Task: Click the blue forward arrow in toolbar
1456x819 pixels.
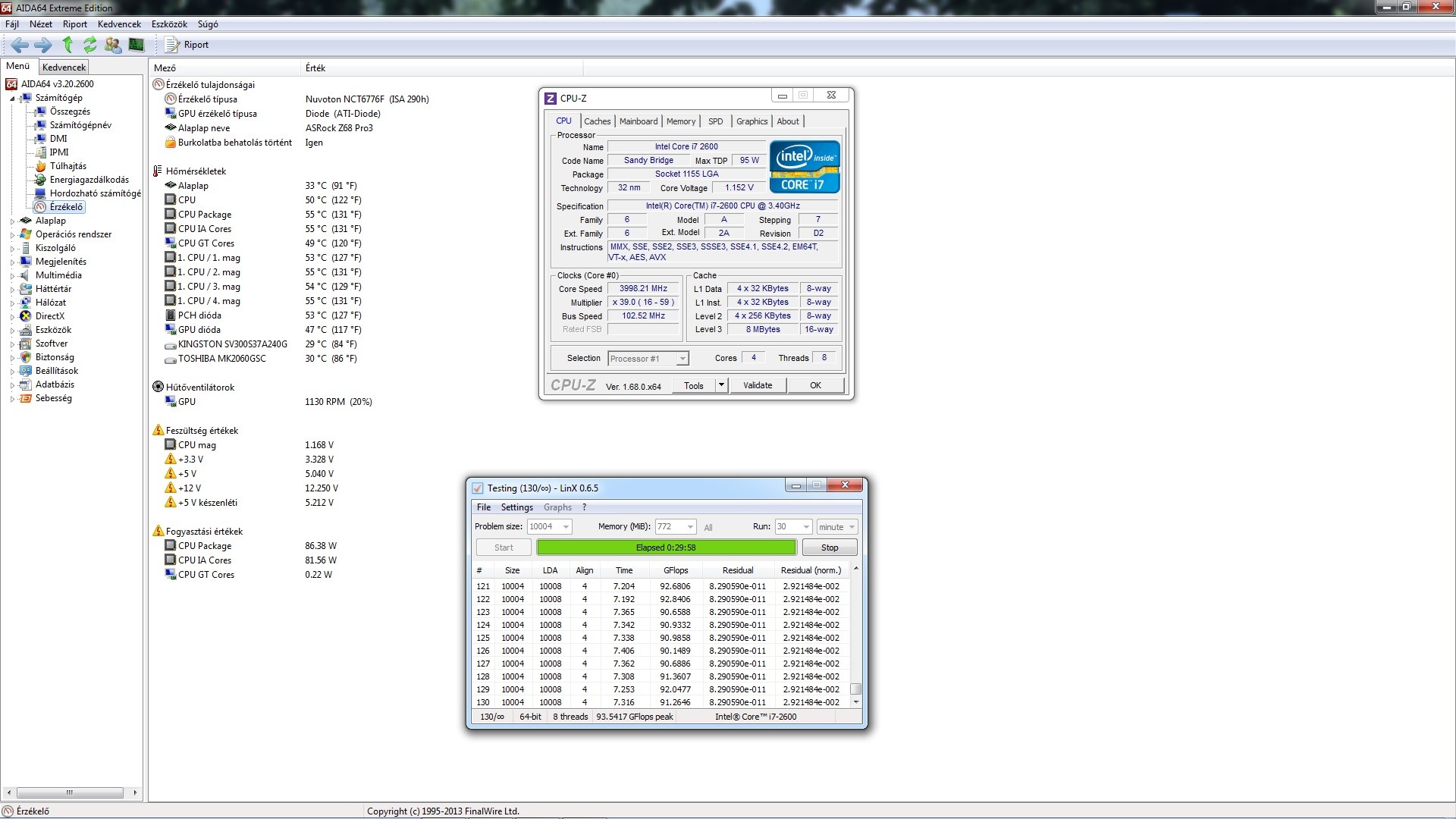Action: tap(43, 45)
